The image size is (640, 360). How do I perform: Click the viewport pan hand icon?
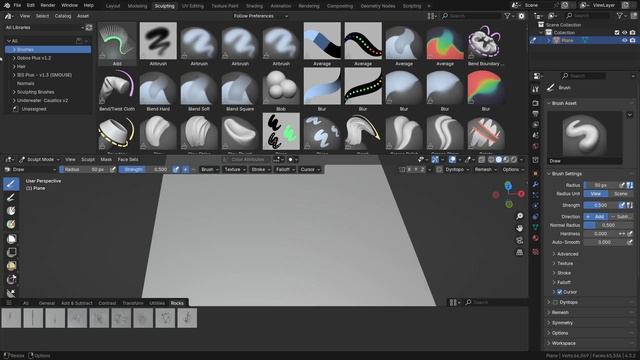pos(520,228)
